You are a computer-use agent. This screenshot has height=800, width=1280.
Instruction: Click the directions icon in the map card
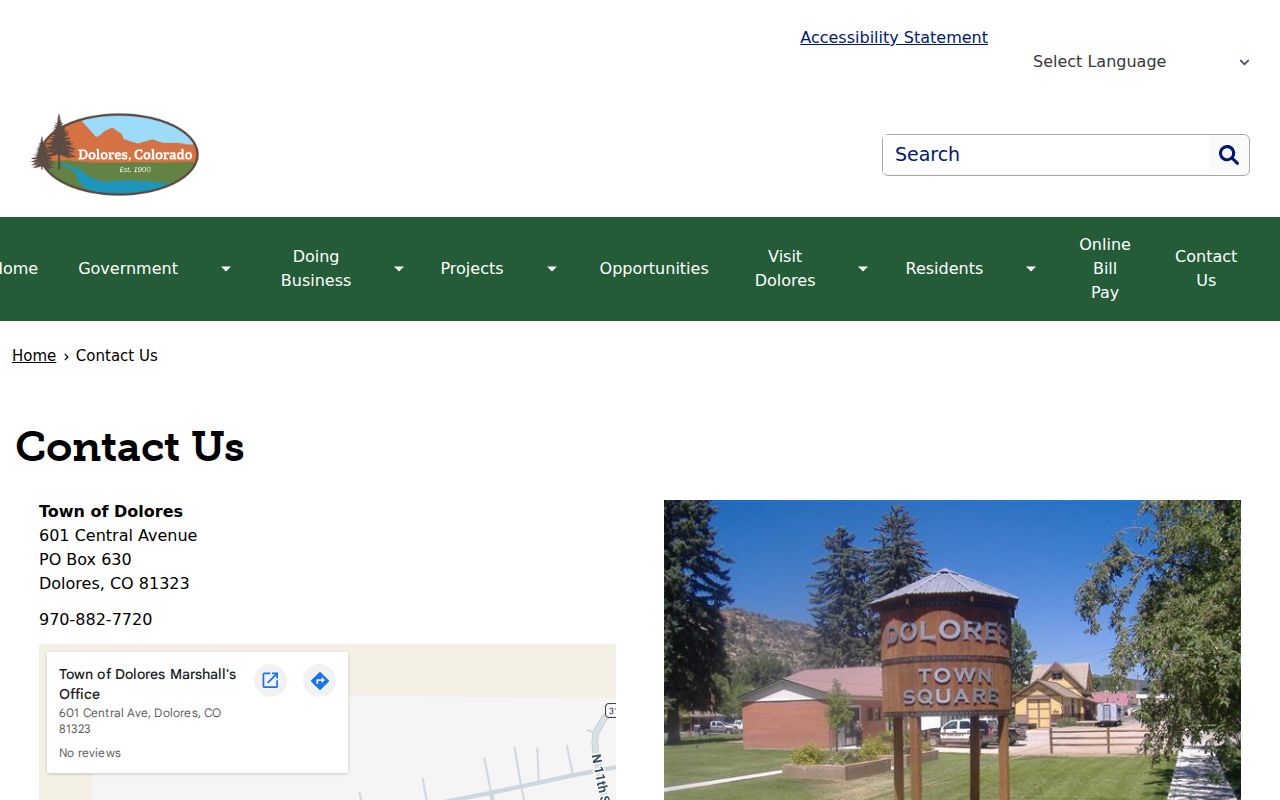tap(319, 681)
